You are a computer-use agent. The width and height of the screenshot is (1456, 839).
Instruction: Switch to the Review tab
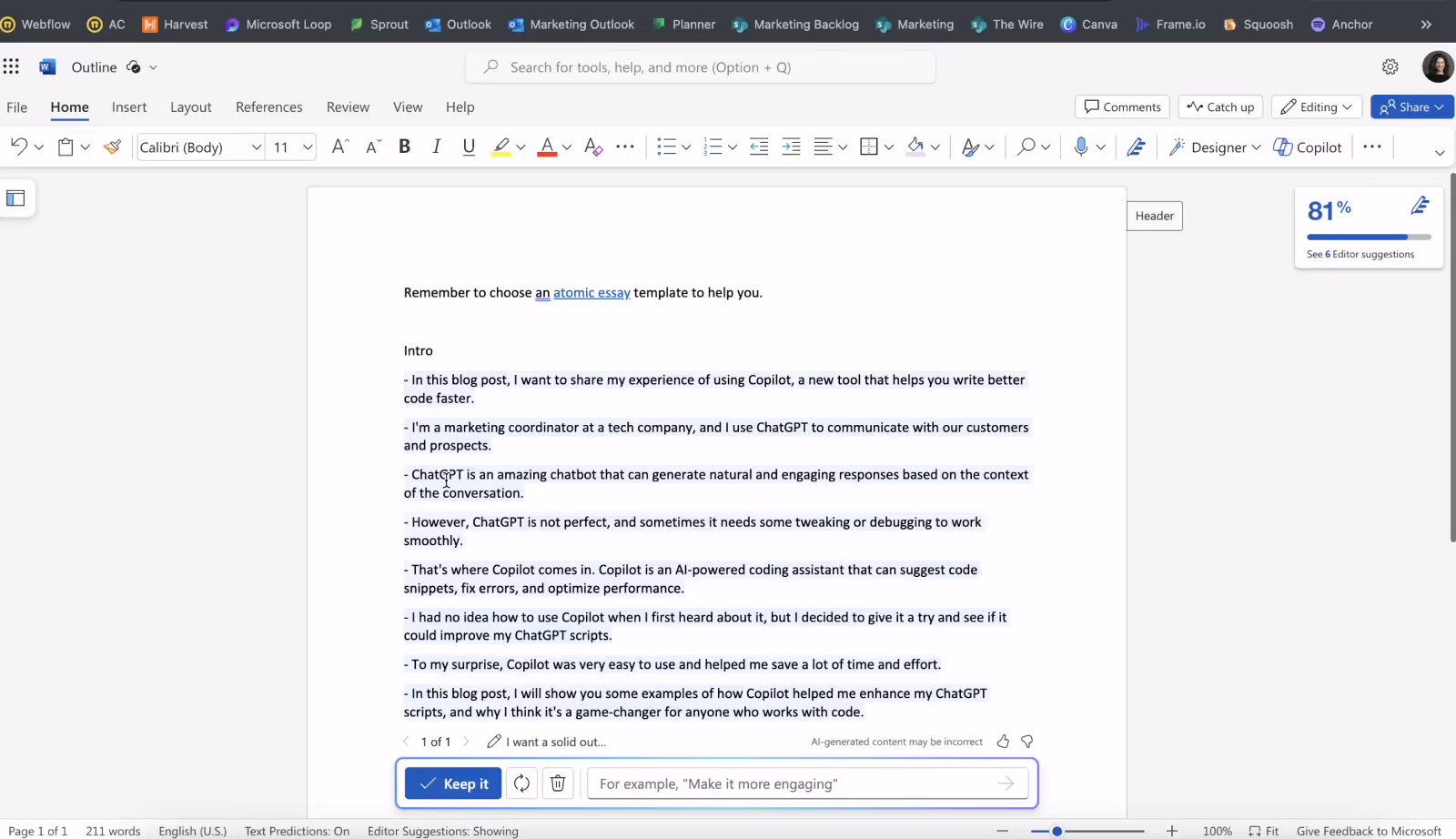(x=348, y=106)
